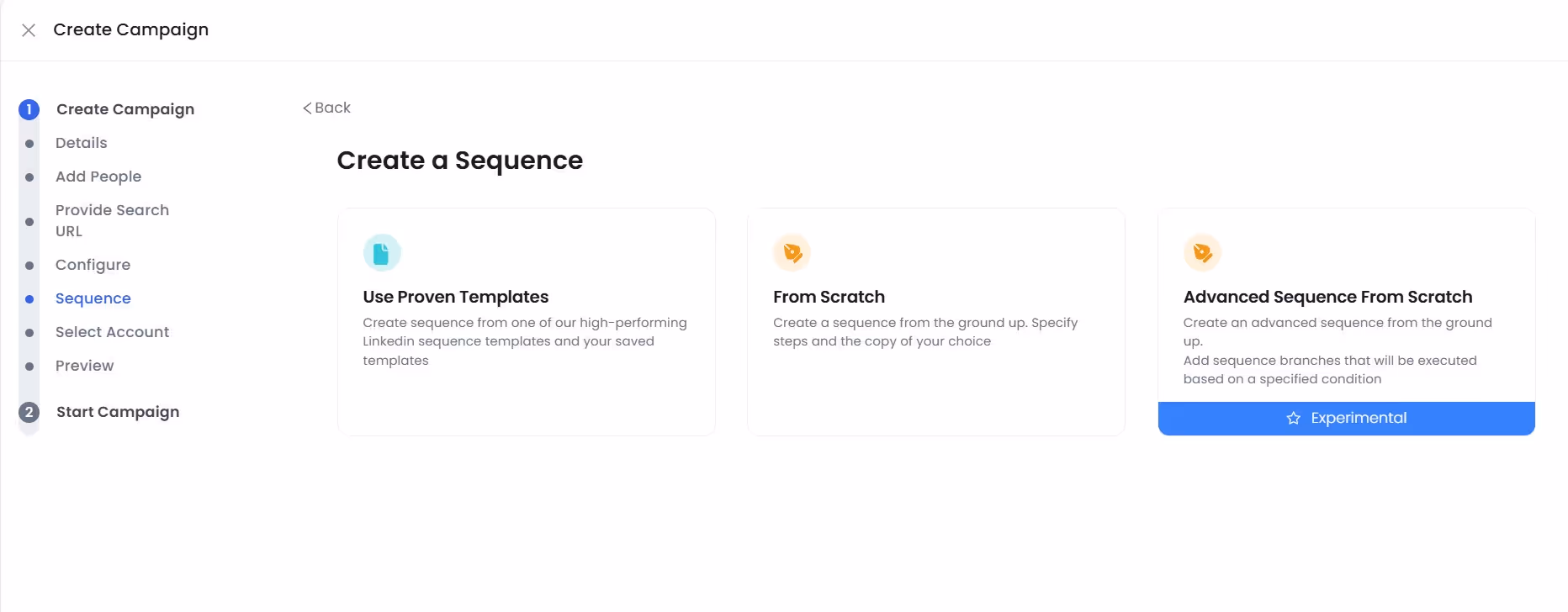Open the Configure step
The height and width of the screenshot is (612, 1568).
[93, 265]
